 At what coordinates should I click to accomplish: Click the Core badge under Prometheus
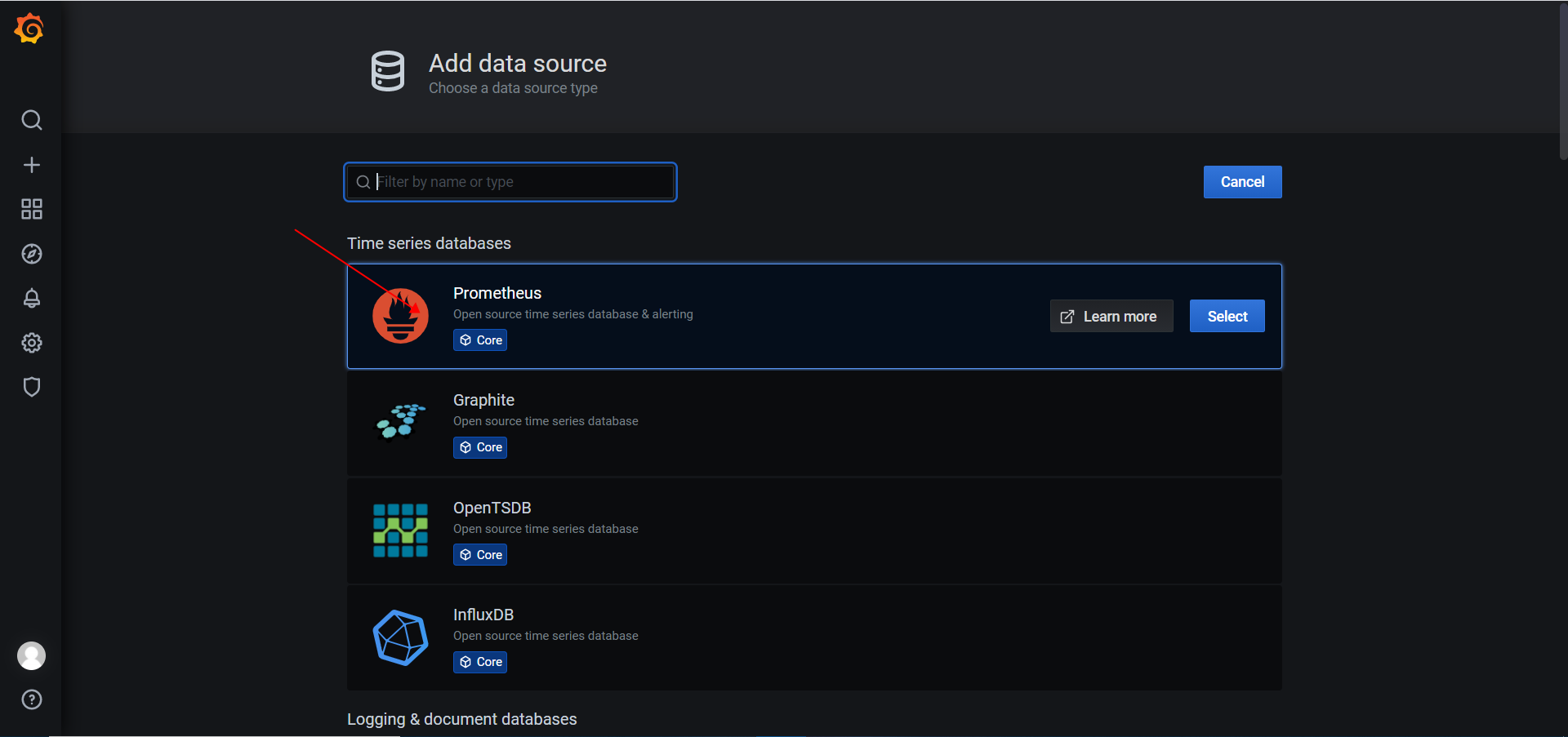(x=480, y=340)
